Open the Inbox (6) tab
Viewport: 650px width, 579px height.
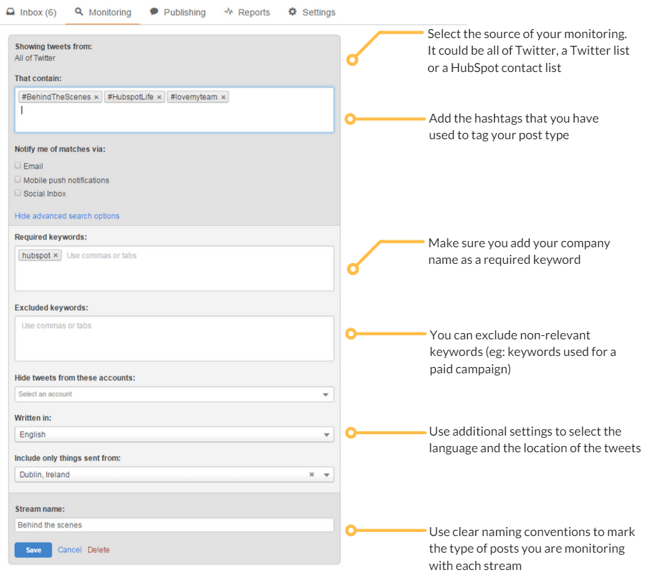(x=31, y=12)
